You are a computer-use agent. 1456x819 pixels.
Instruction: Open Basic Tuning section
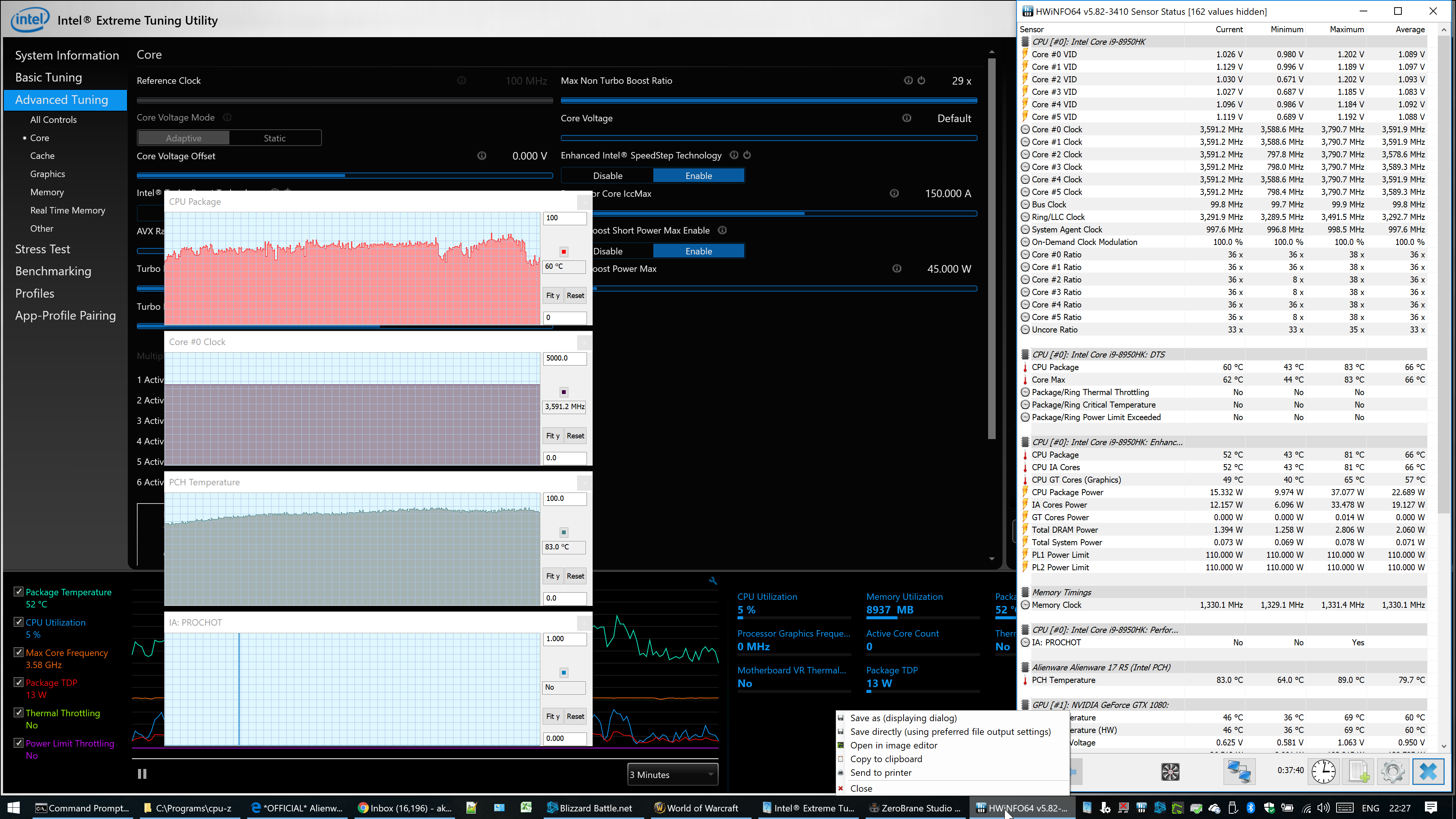[48, 77]
